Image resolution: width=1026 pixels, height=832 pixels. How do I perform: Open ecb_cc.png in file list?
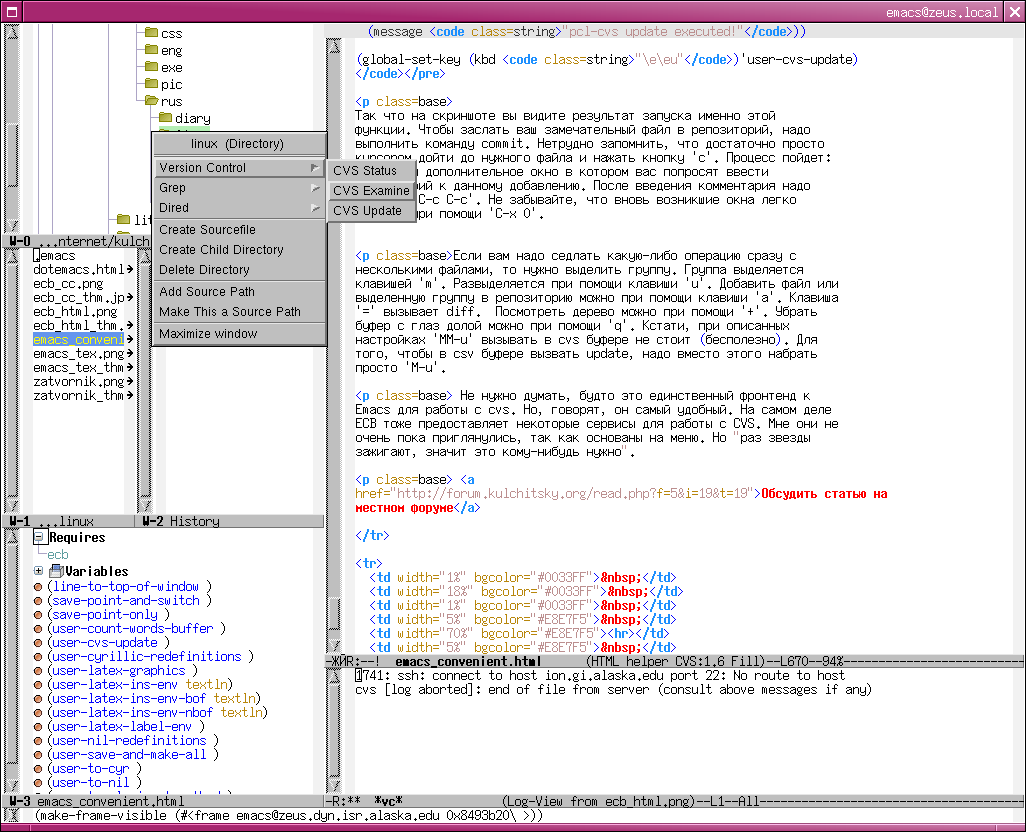click(x=65, y=284)
